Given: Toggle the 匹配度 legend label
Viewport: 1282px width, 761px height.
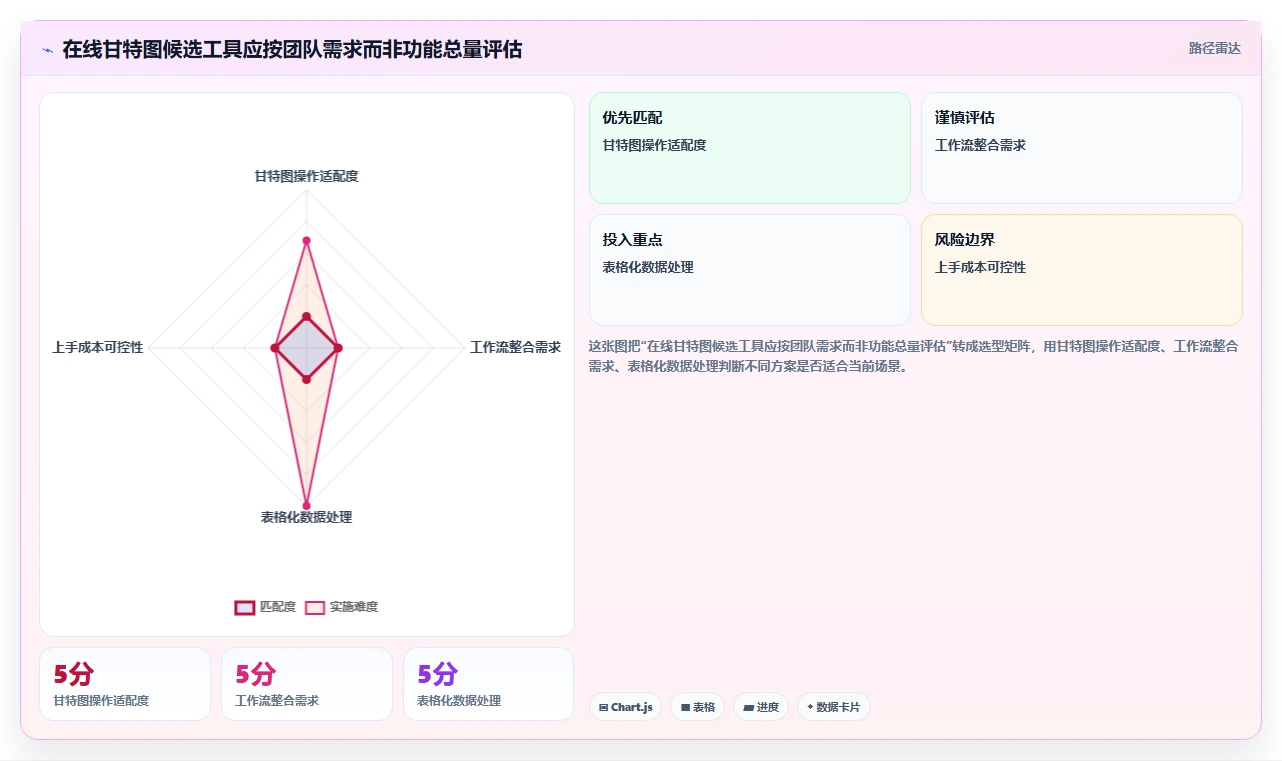Looking at the screenshot, I should [278, 607].
